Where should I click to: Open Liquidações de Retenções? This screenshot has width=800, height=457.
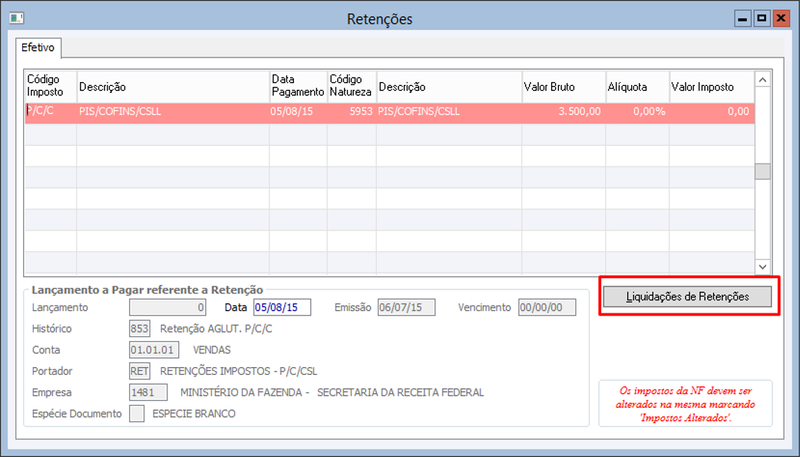point(687,296)
